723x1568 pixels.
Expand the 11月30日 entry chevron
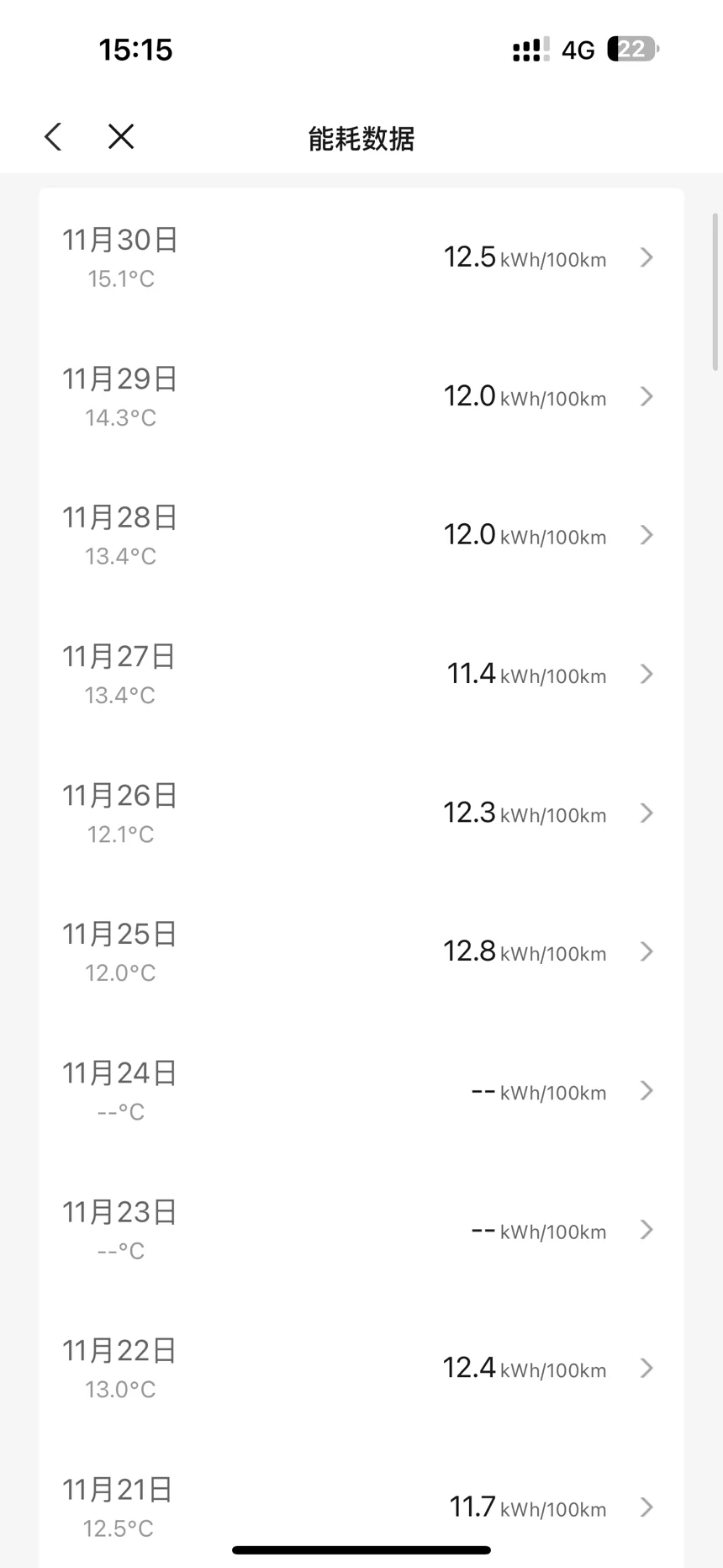point(646,257)
